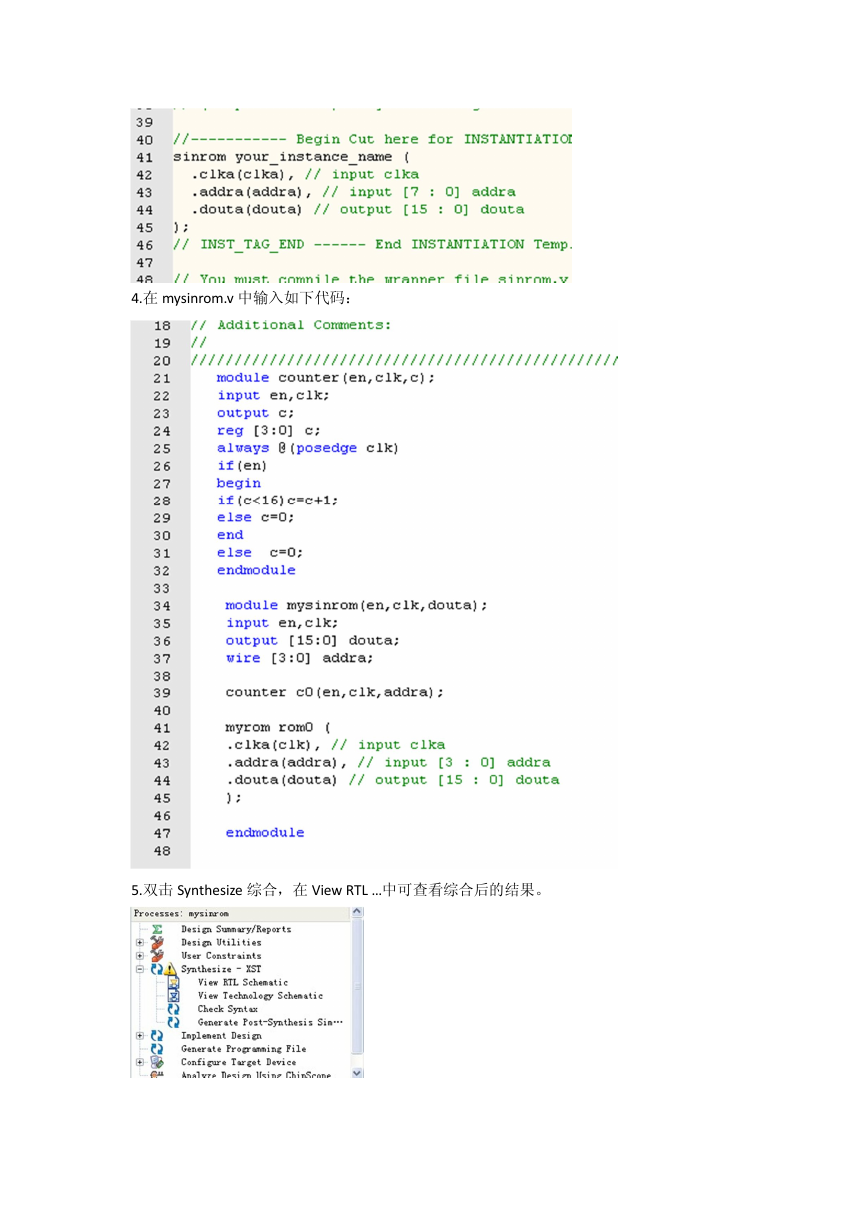Click the 'module mysinrom(en,clk,douta);' line
This screenshot has width=868, height=1228.
tap(356, 605)
